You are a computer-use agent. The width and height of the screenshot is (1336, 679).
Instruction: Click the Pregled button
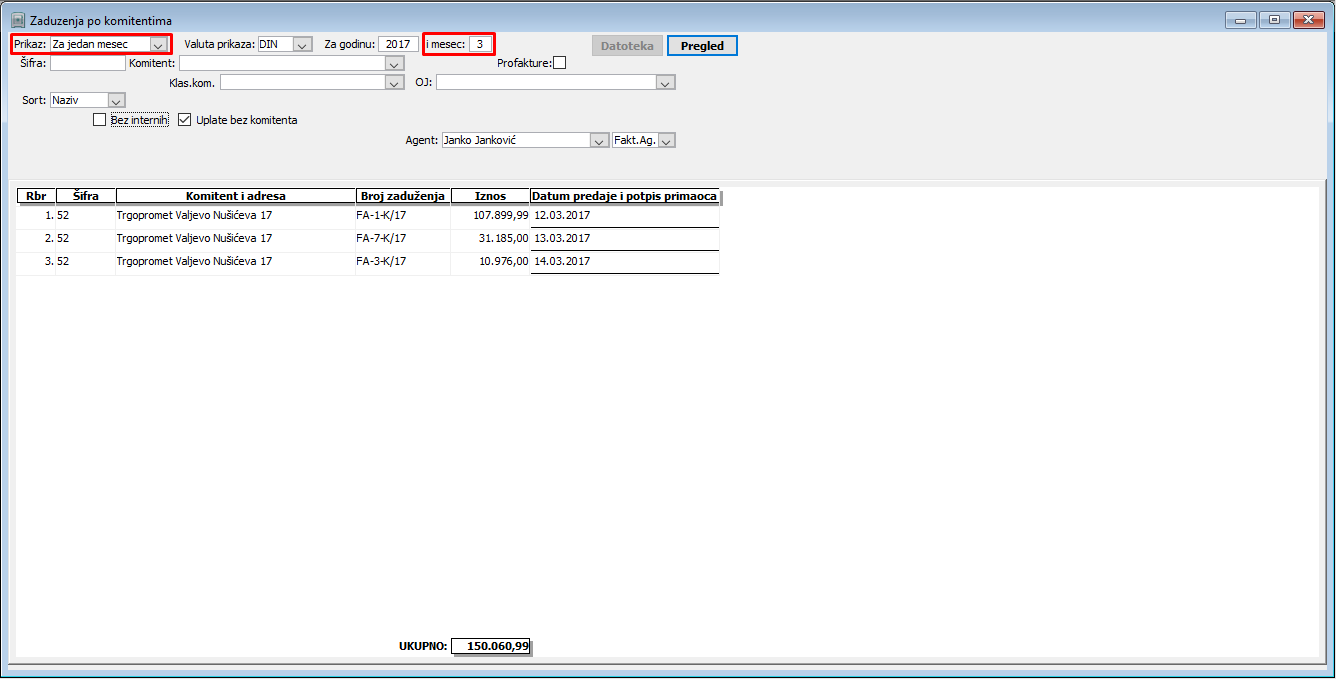click(702, 46)
